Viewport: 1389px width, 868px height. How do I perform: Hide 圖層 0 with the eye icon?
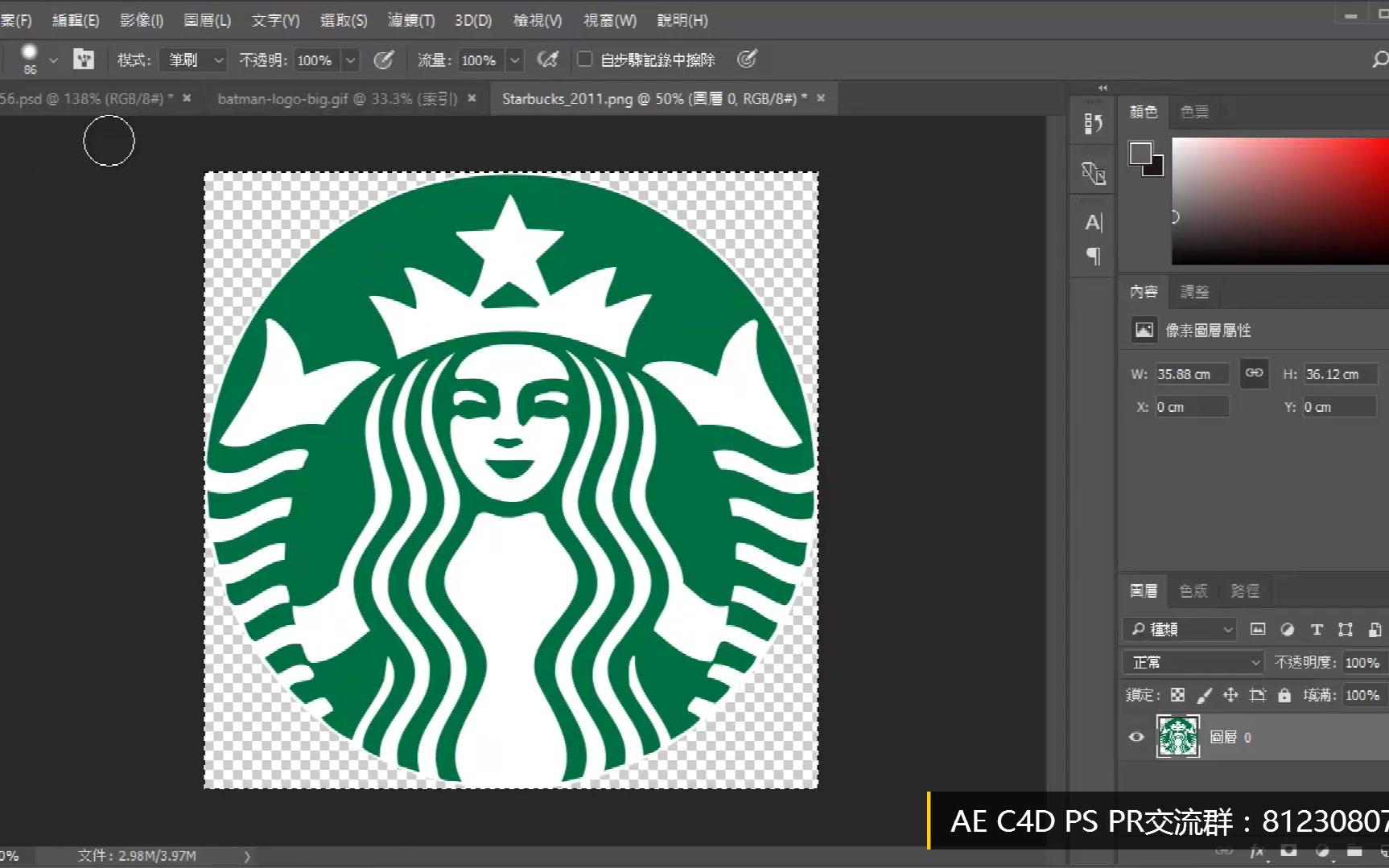tap(1136, 737)
